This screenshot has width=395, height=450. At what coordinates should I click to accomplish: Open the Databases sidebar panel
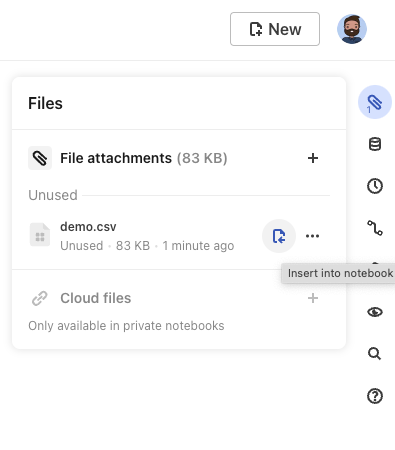tap(375, 144)
